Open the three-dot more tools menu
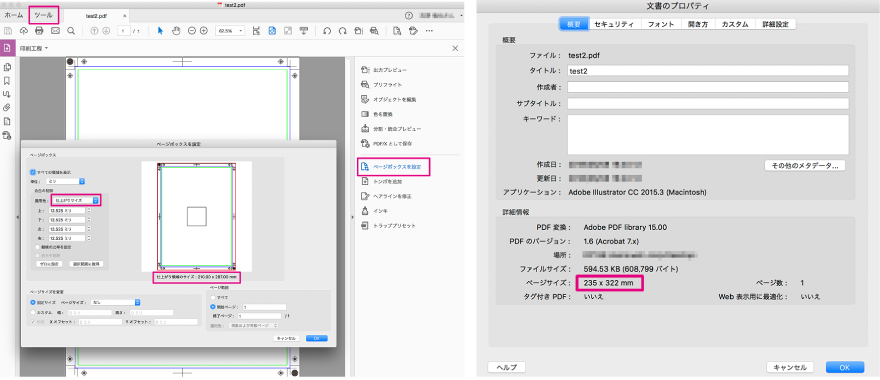 [429, 30]
